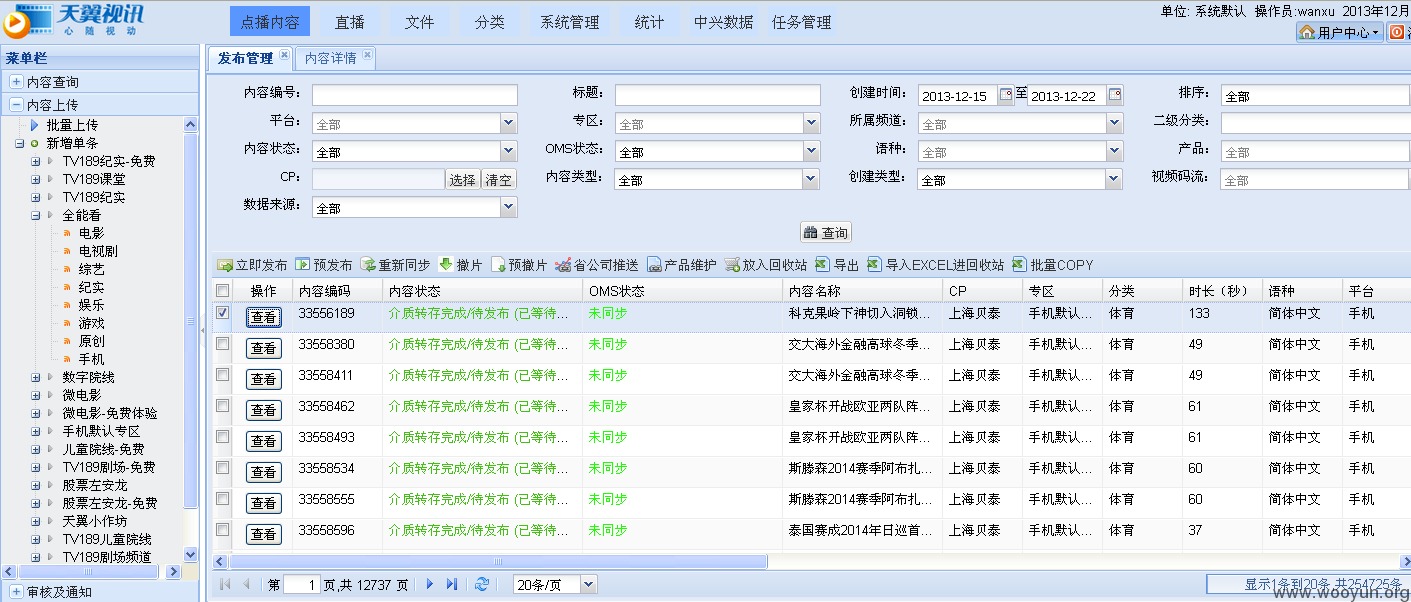Check the checkbox for row 33558380
The image size is (1411, 602).
223,344
